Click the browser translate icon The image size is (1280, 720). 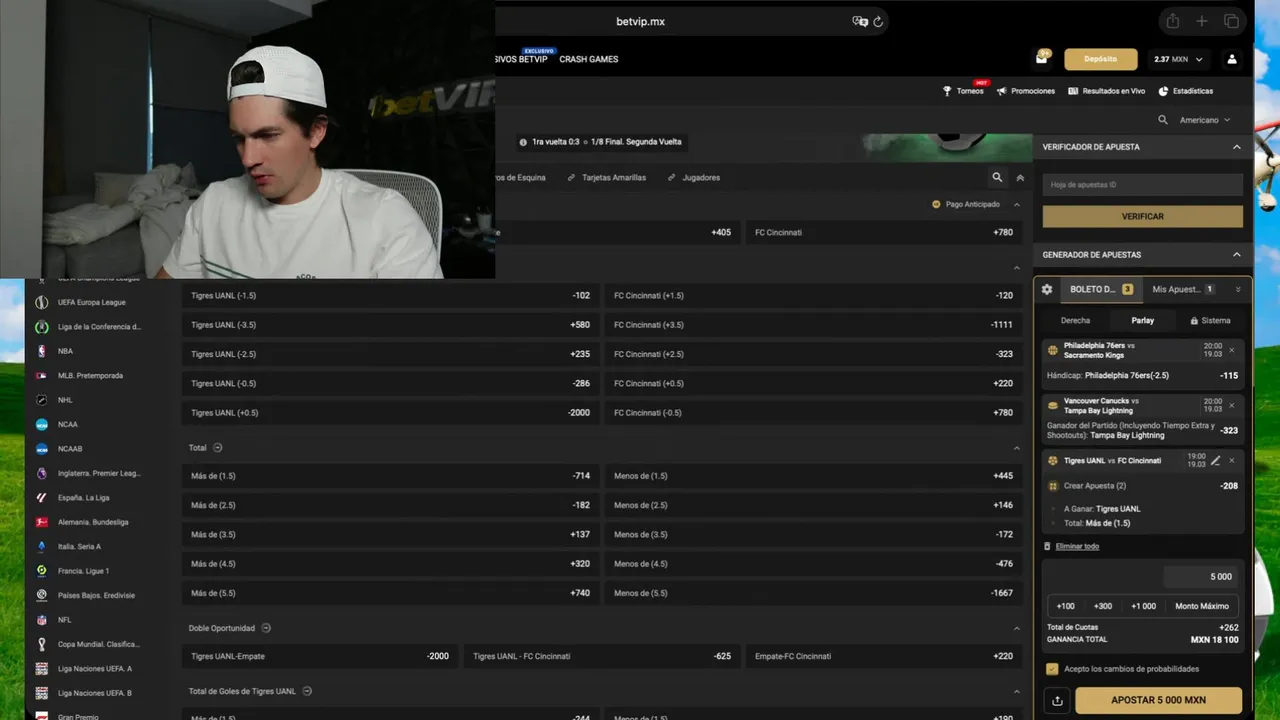pos(859,21)
